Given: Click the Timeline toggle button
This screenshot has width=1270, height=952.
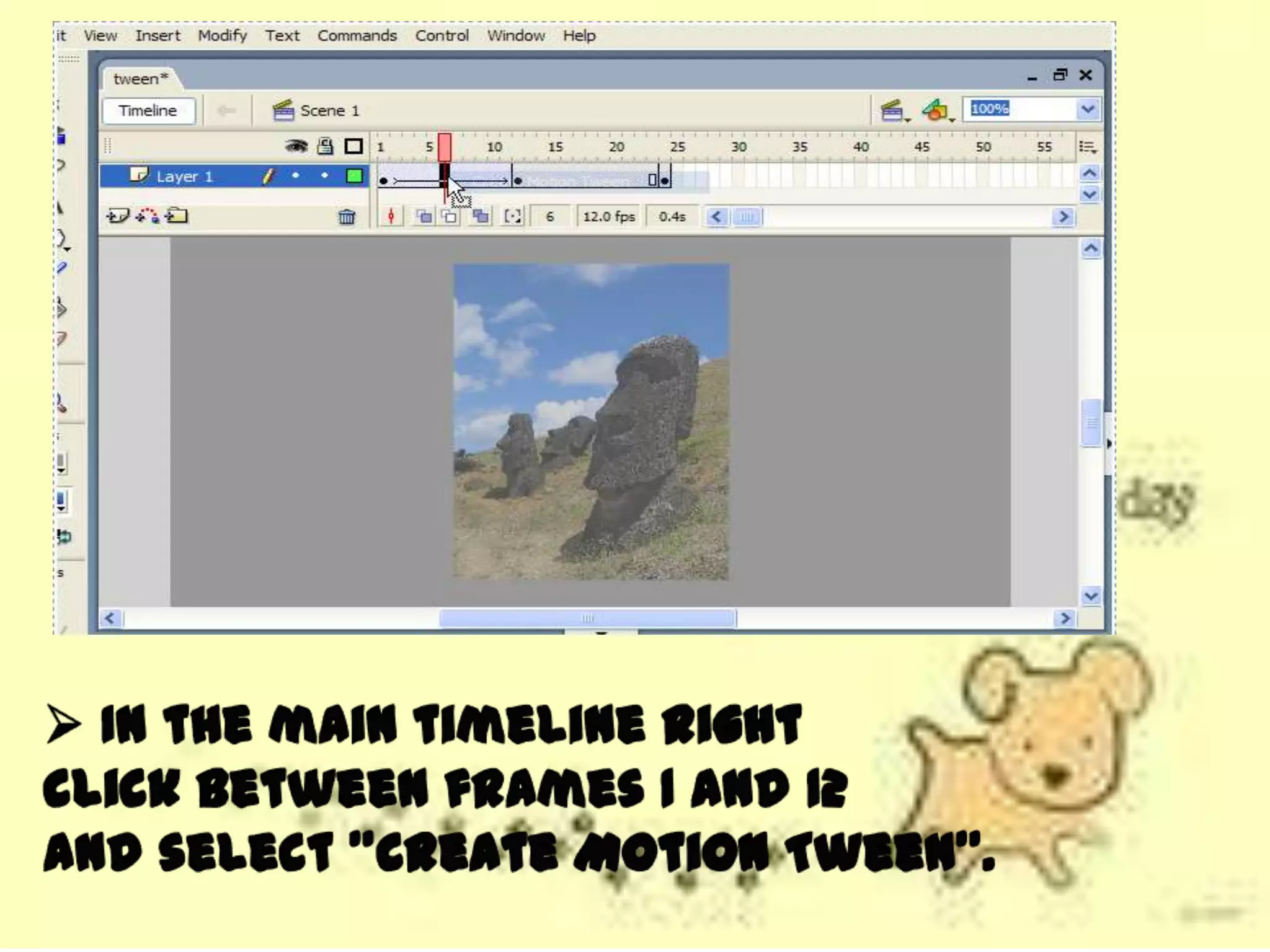Looking at the screenshot, I should pyautogui.click(x=148, y=111).
